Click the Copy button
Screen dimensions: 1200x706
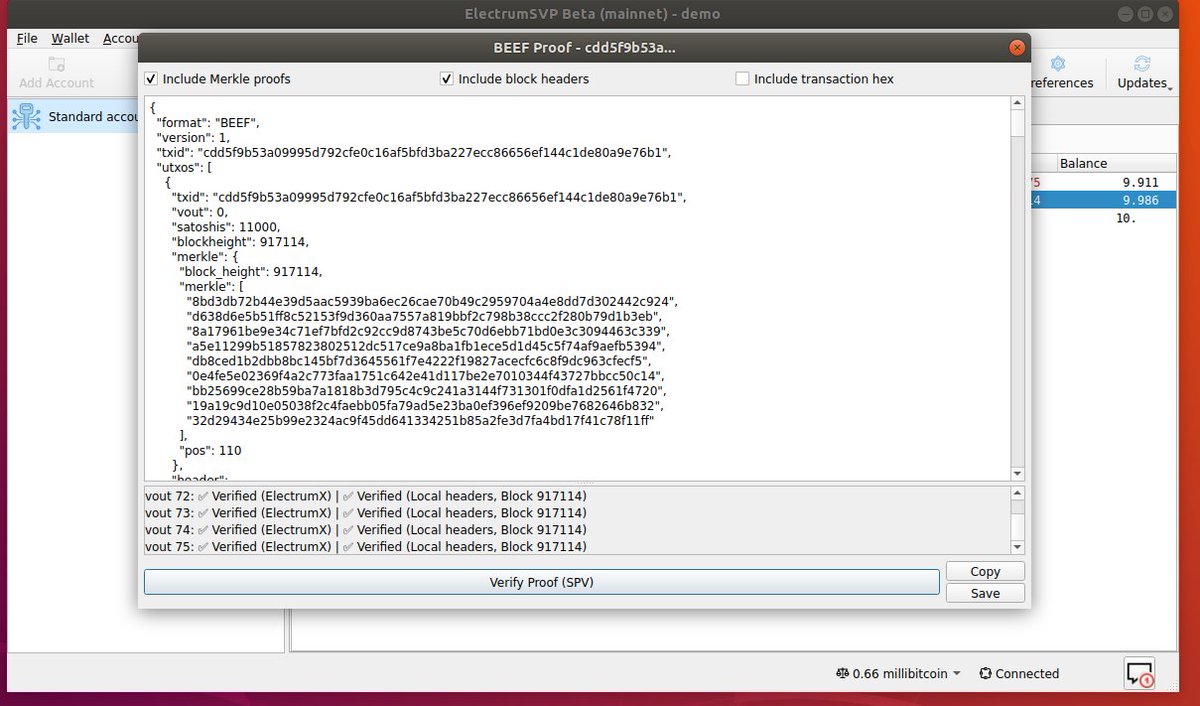tap(985, 571)
